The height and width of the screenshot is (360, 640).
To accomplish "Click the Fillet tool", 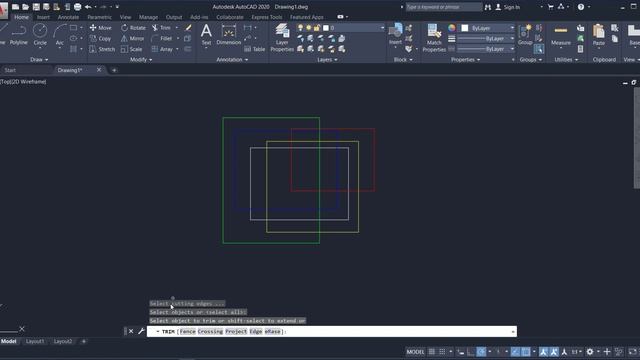I will click(162, 38).
